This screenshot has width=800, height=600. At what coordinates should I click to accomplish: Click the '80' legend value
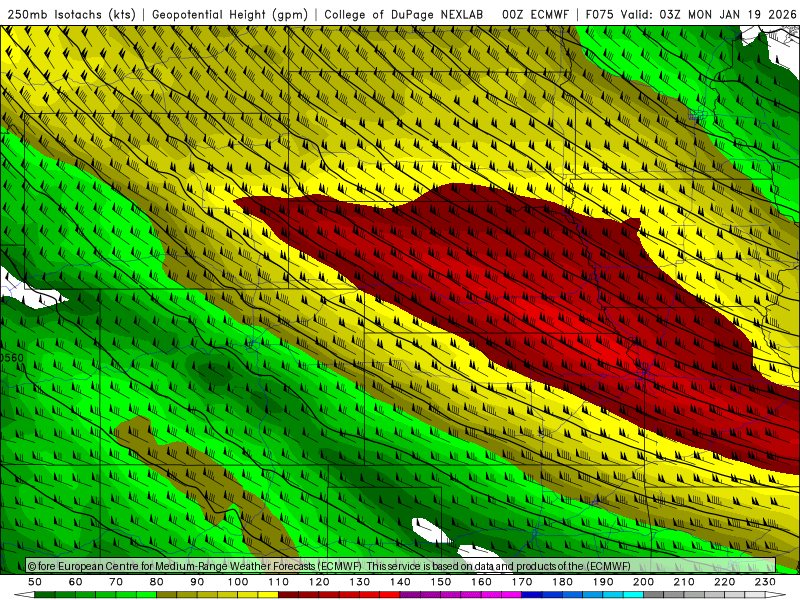157,582
